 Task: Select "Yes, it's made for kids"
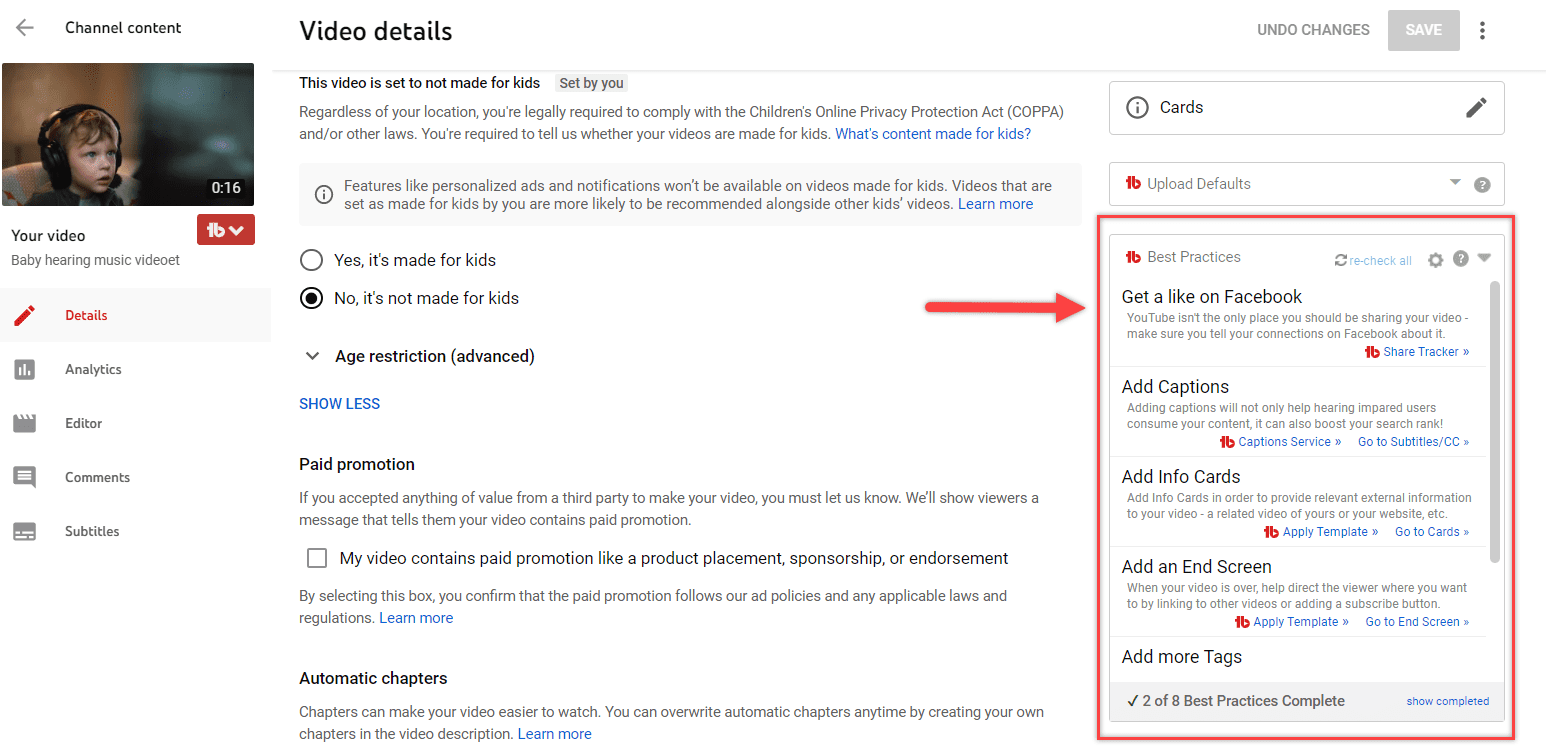point(312,260)
